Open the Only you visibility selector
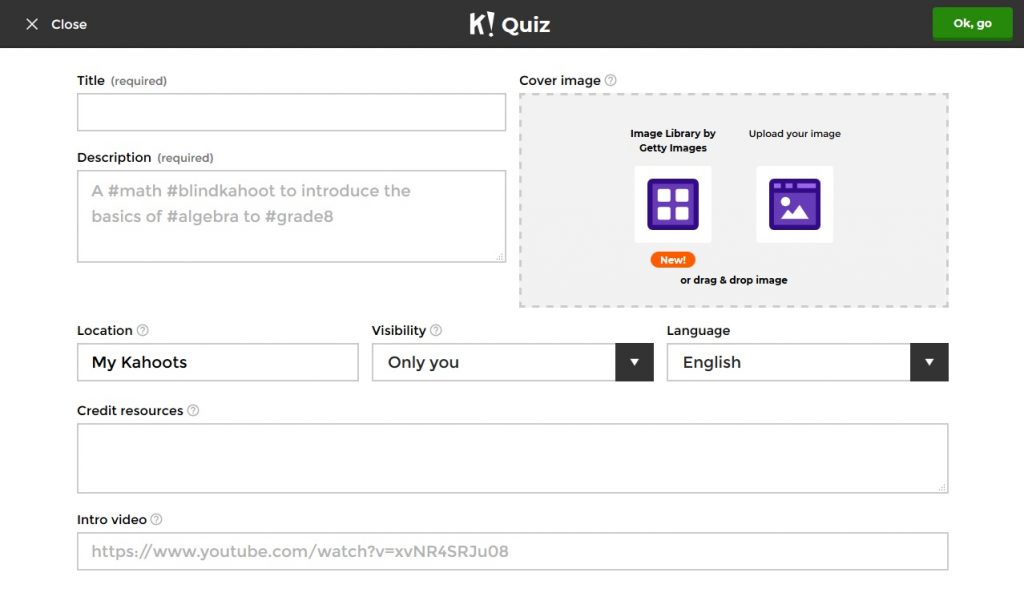 493,362
